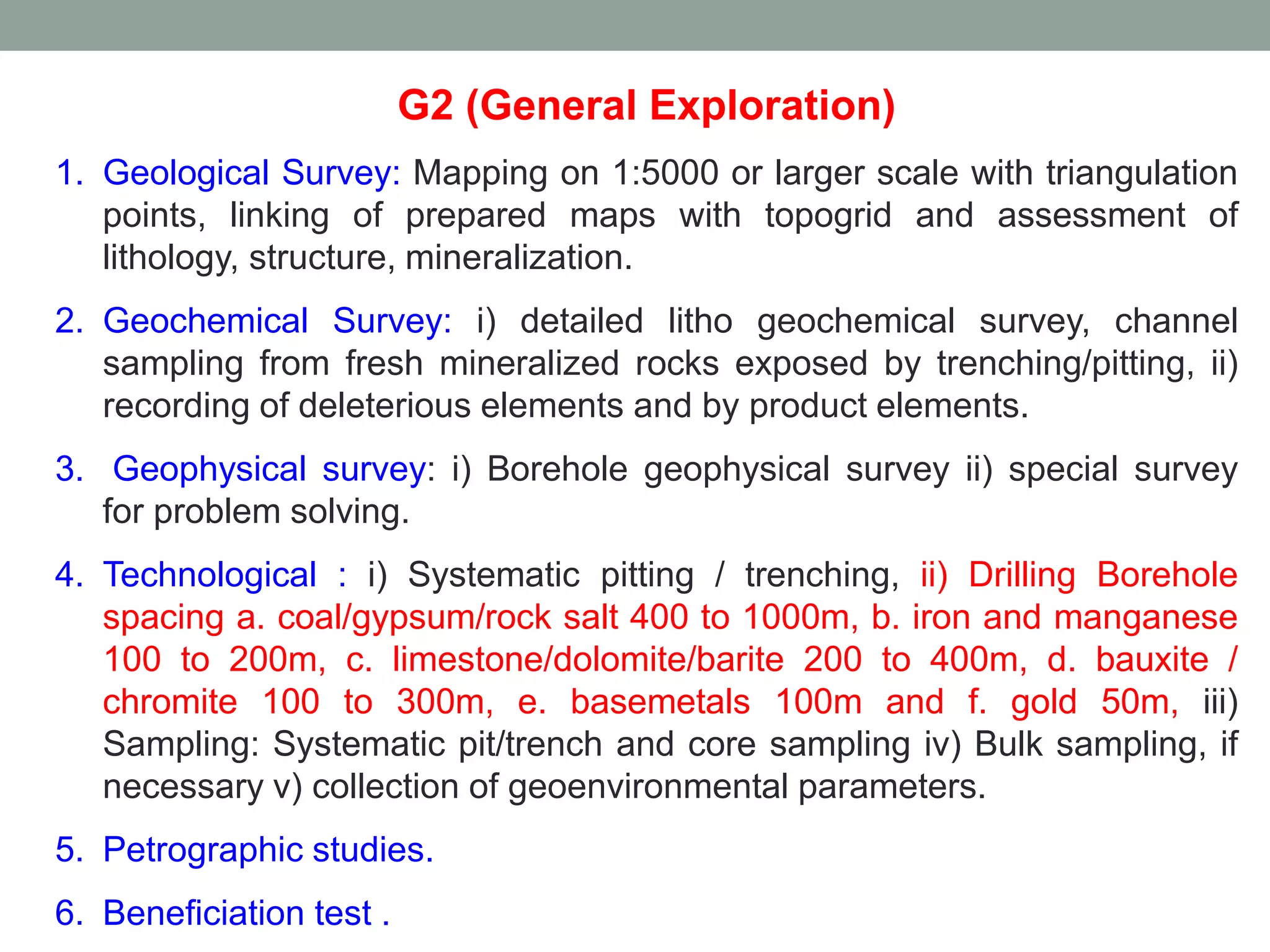The height and width of the screenshot is (952, 1270).
Task: Click the blue 'Technological' heading
Action: tap(210, 575)
